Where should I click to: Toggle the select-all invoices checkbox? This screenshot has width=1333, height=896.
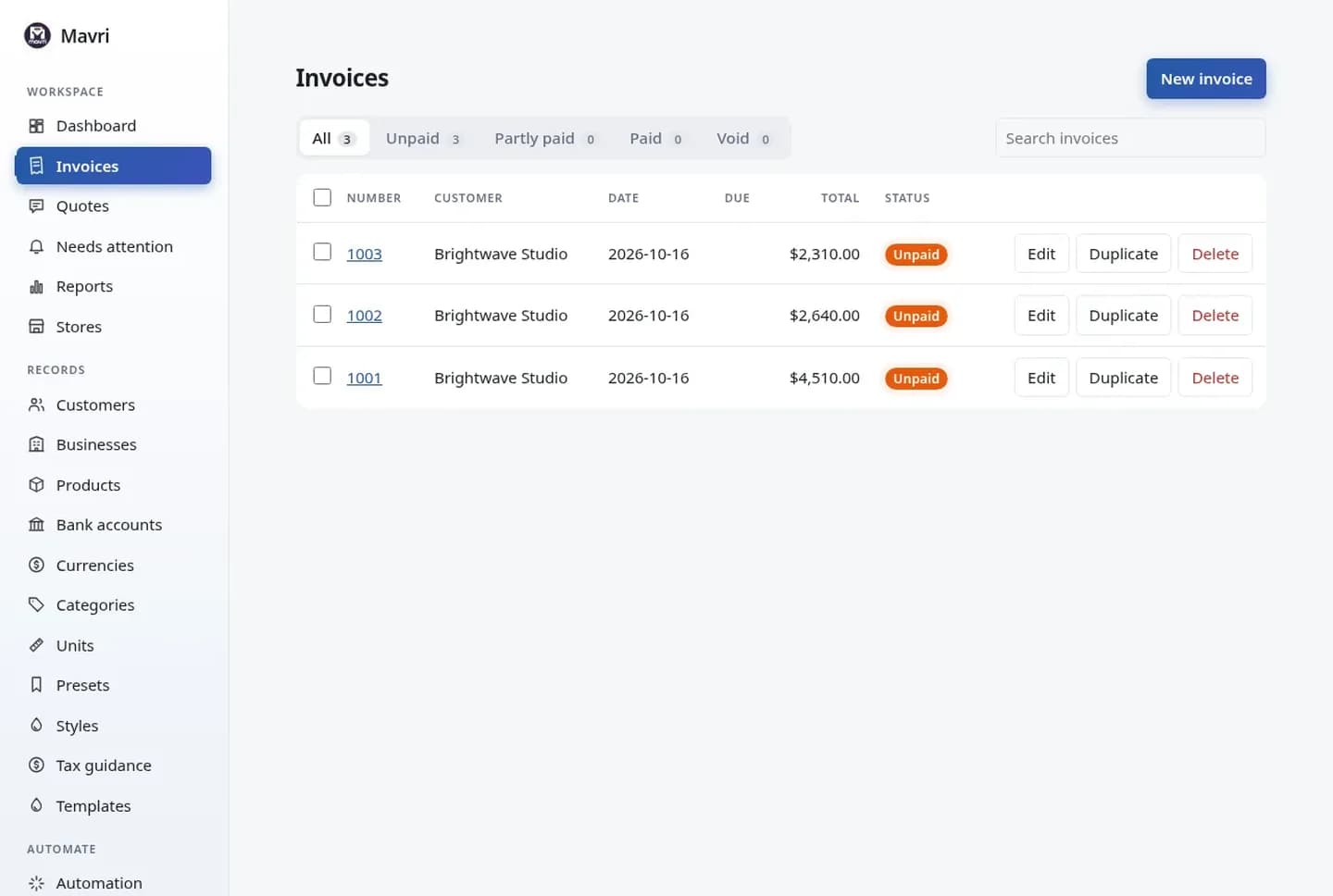tap(322, 197)
